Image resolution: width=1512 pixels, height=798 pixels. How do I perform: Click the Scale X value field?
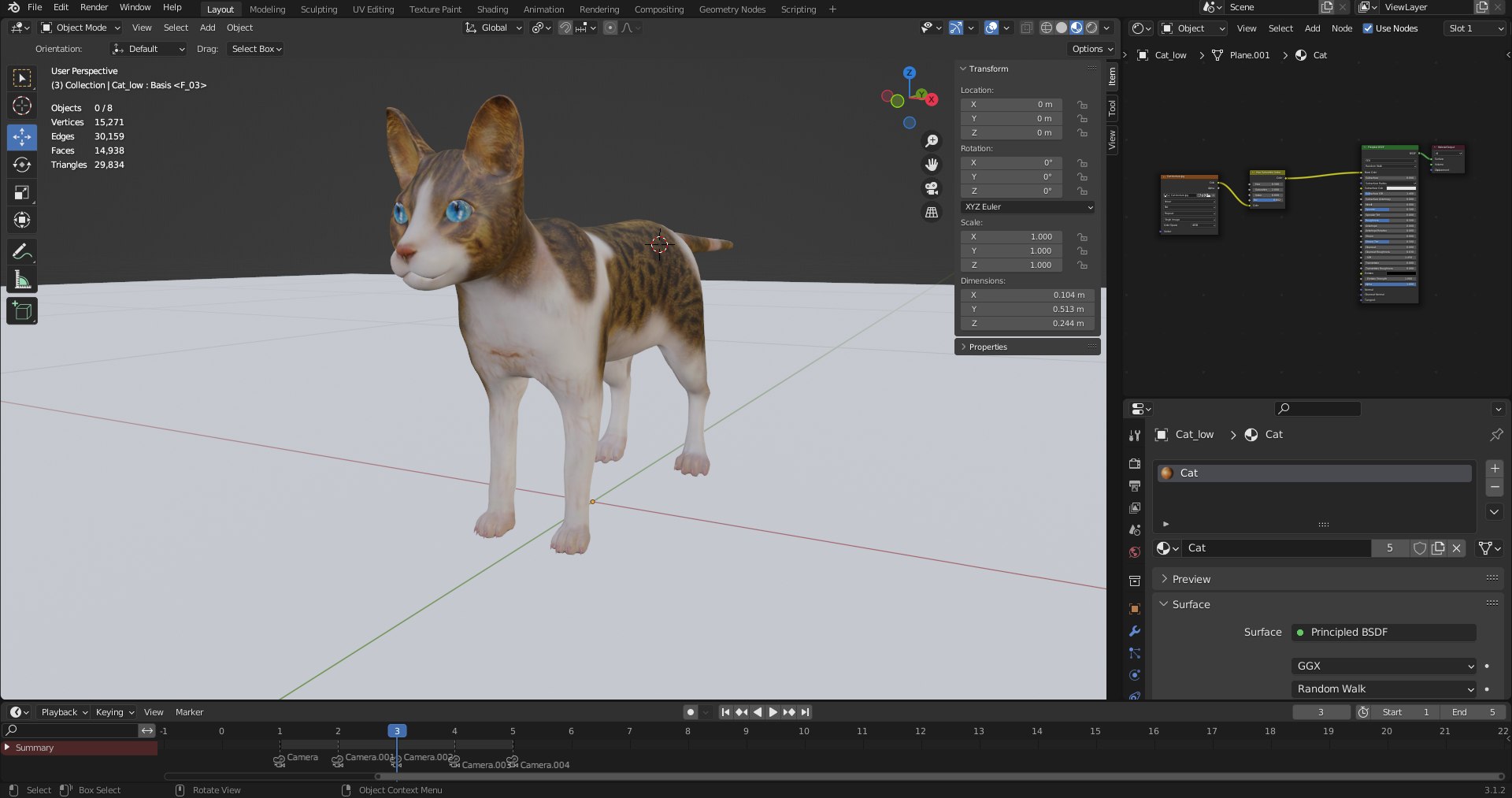point(1011,237)
